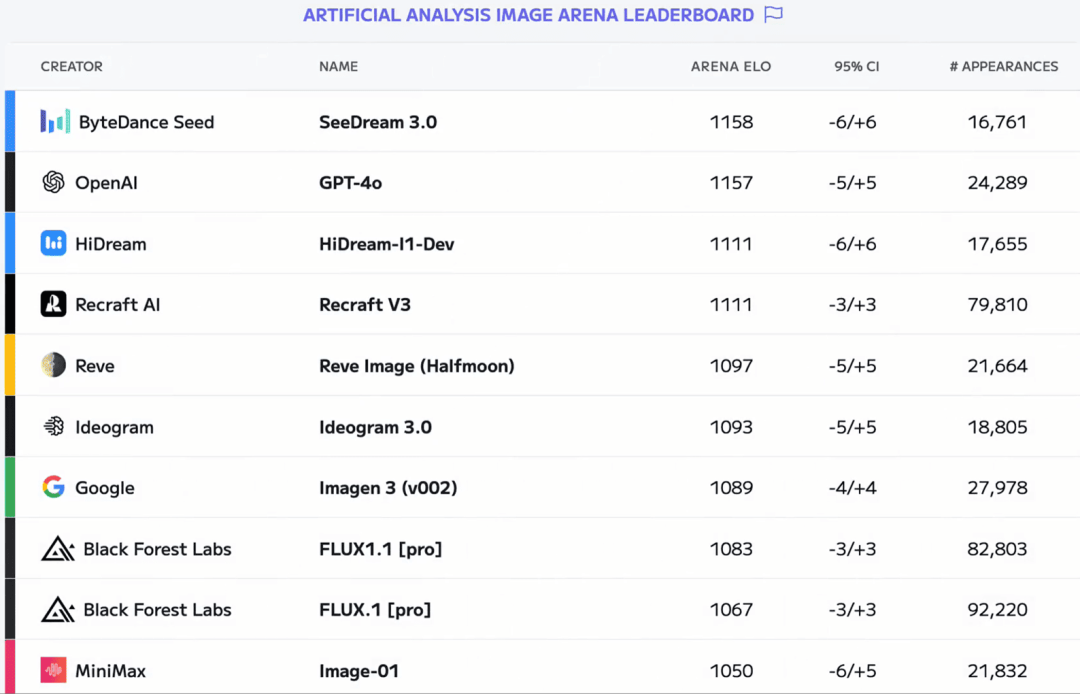1080x694 pixels.
Task: Click the OpenAI logo icon
Action: tap(54, 182)
